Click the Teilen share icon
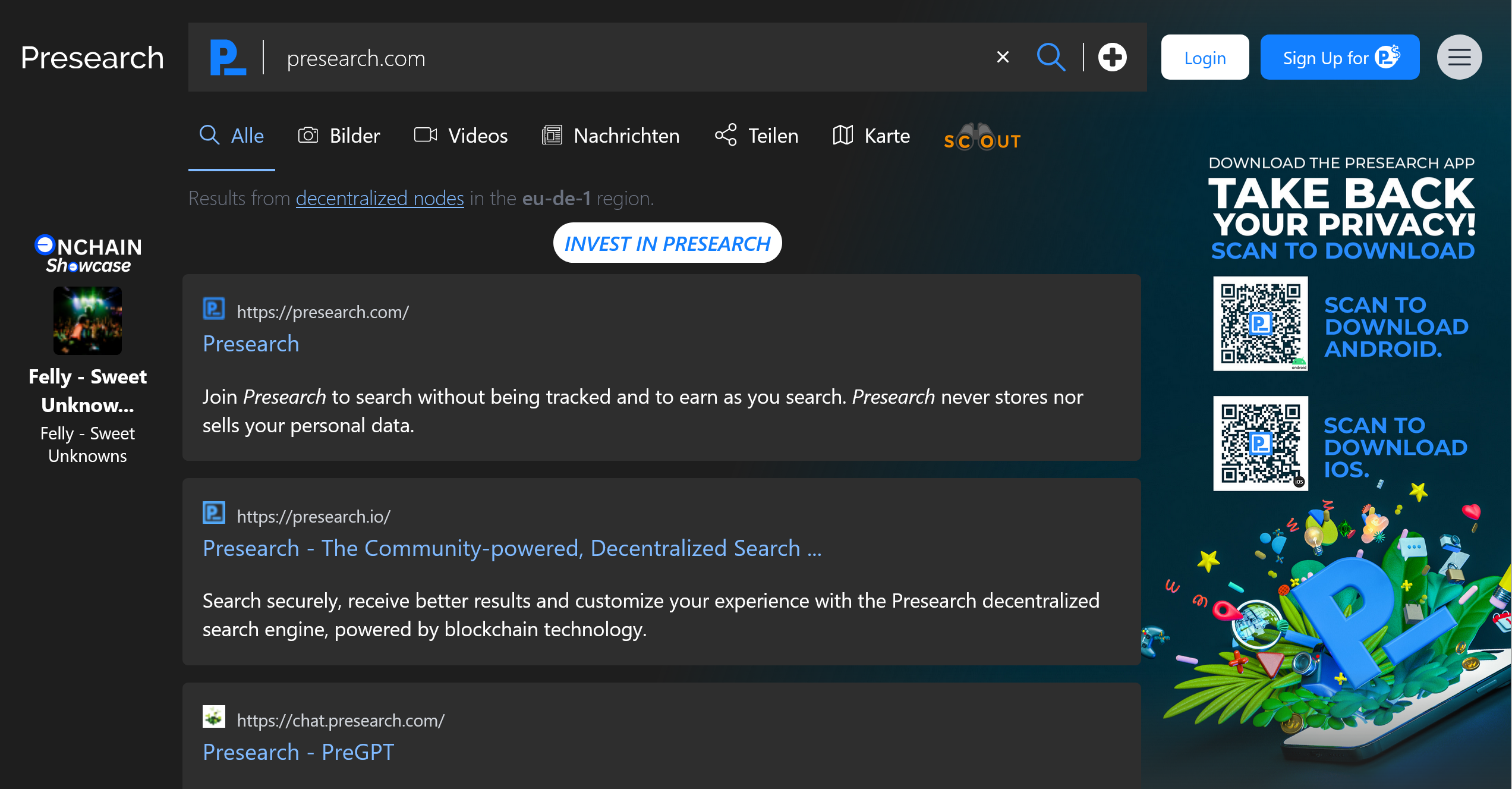This screenshot has height=789, width=1512. pyautogui.click(x=726, y=135)
